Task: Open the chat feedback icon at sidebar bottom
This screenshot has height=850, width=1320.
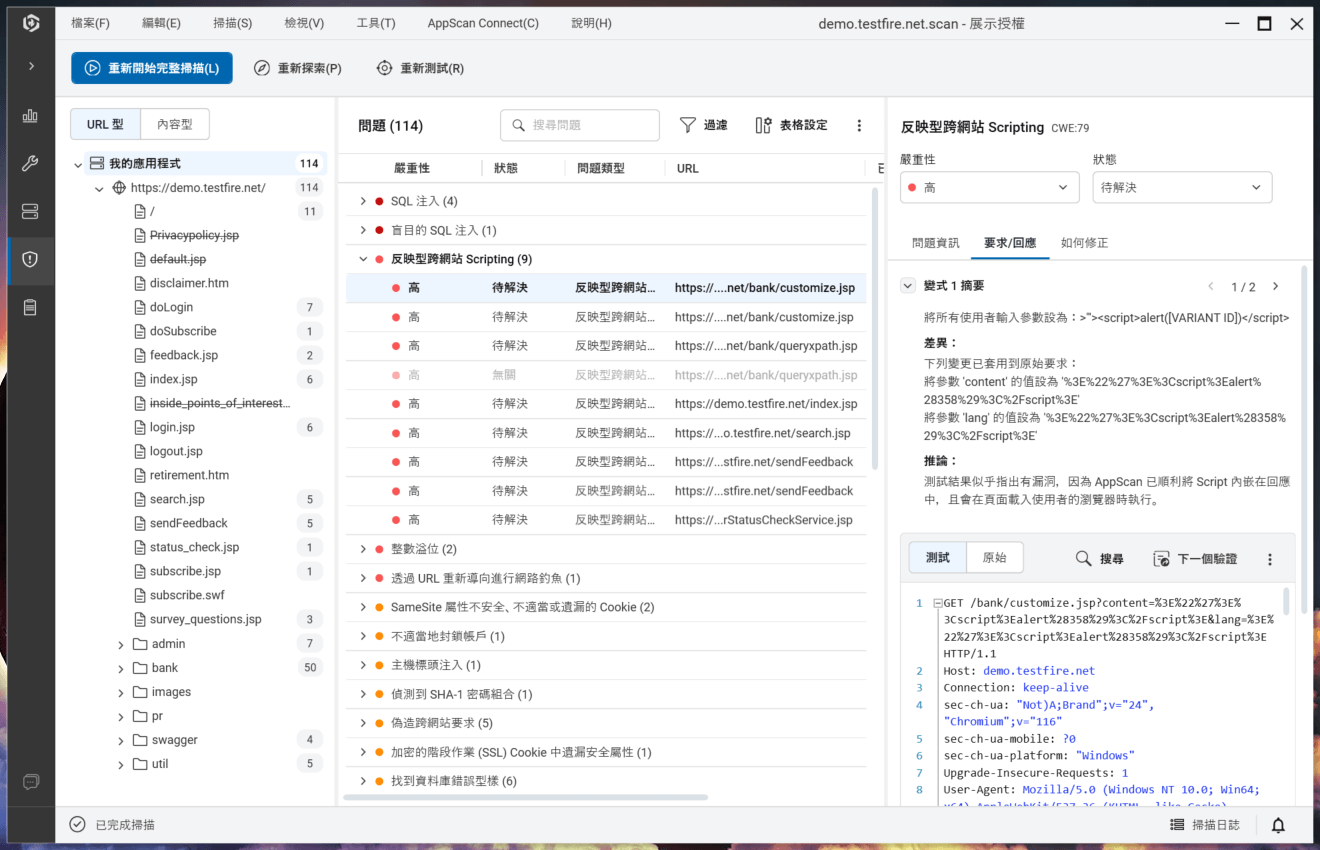Action: (30, 782)
